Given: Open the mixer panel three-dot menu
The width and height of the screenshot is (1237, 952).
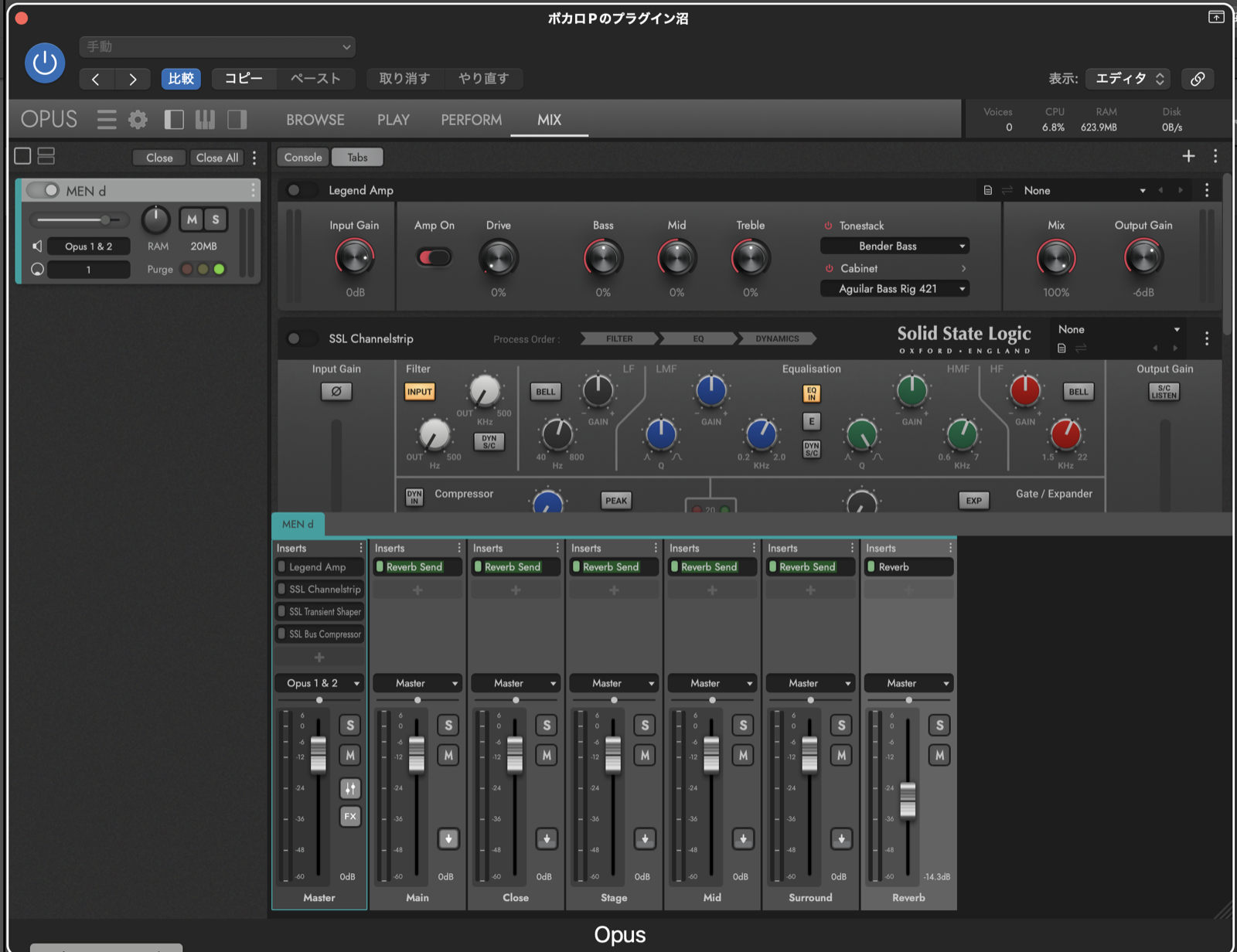Looking at the screenshot, I should (x=1215, y=156).
